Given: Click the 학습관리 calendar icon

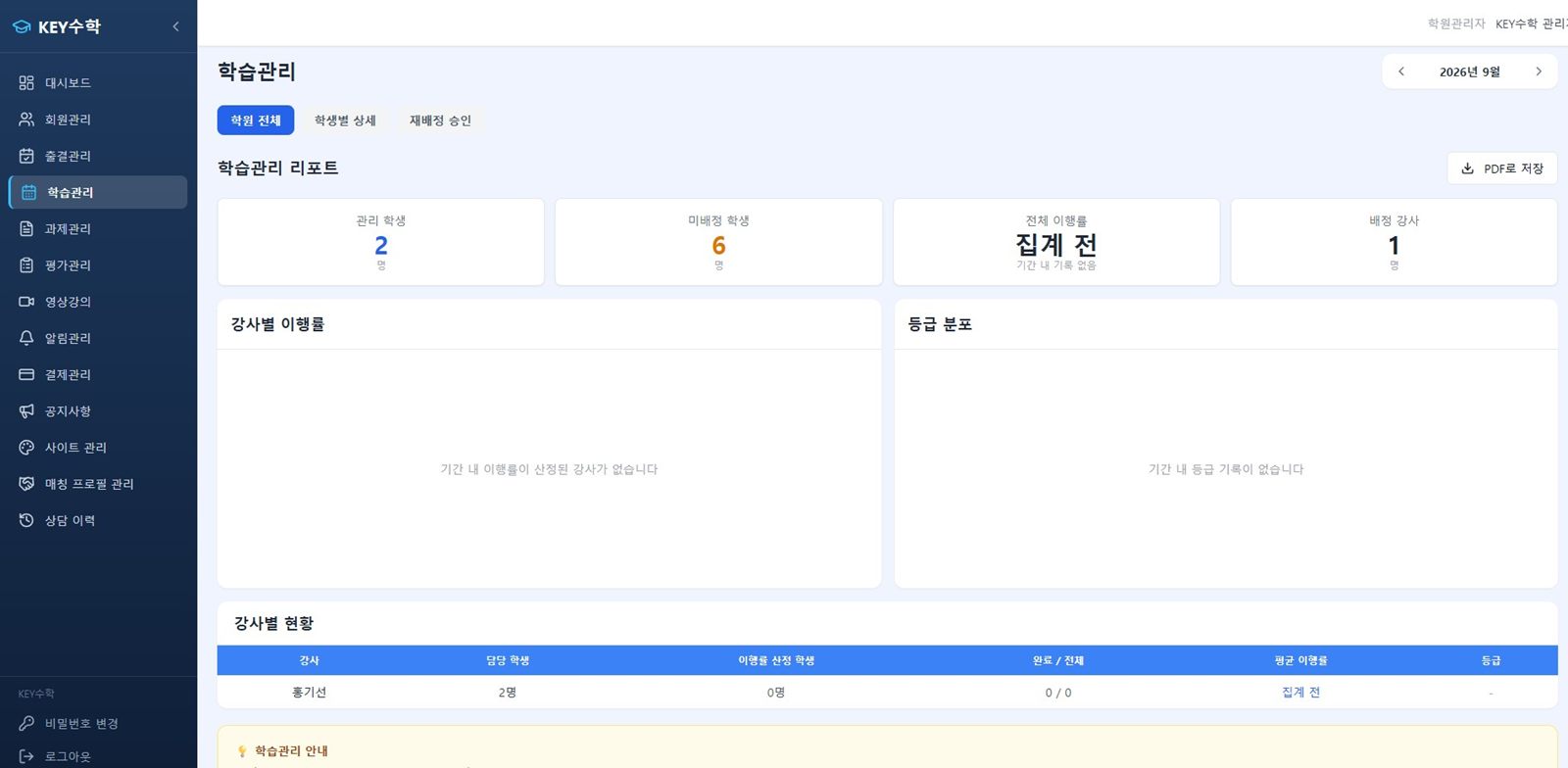Looking at the screenshot, I should pos(29,193).
